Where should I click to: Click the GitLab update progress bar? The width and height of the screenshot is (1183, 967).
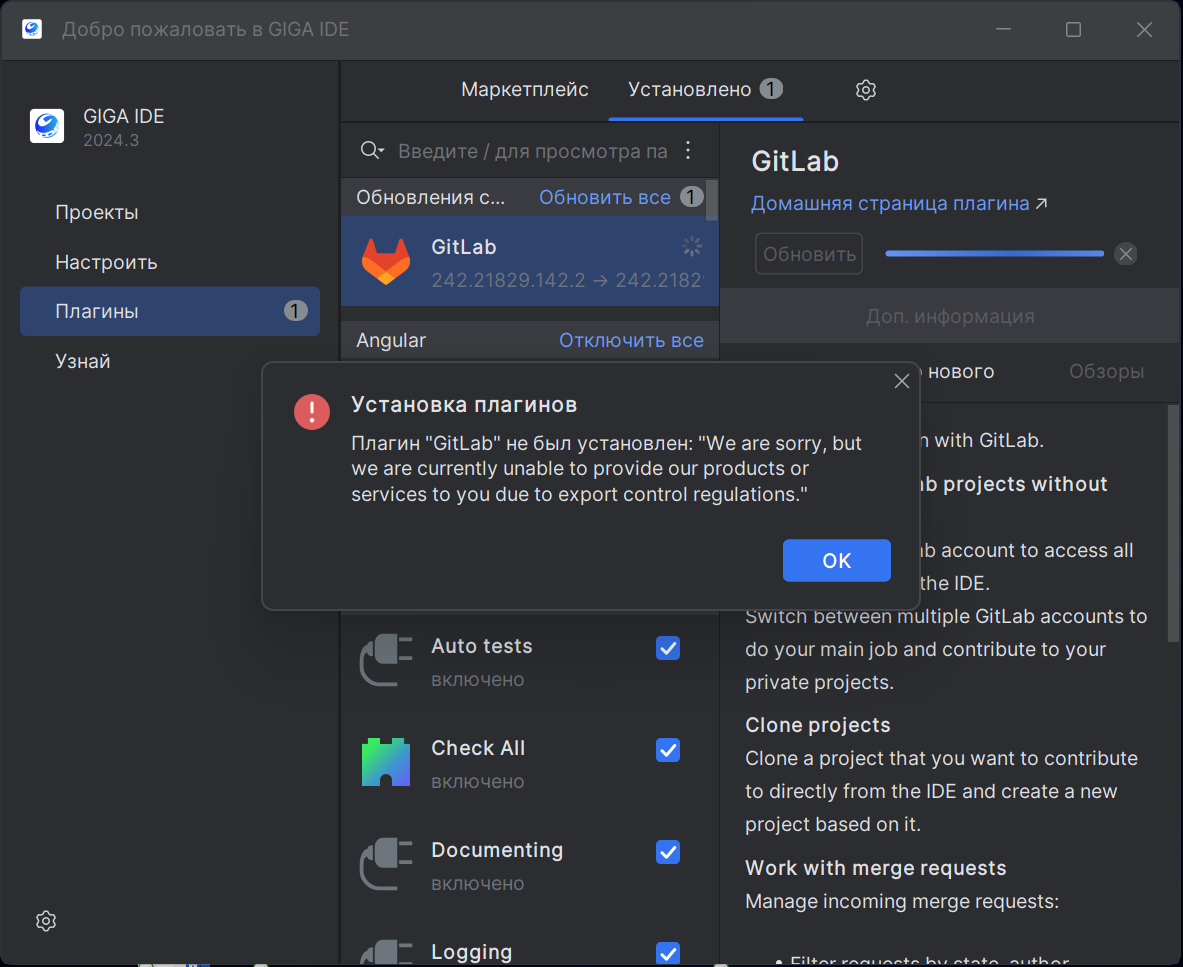pos(994,253)
